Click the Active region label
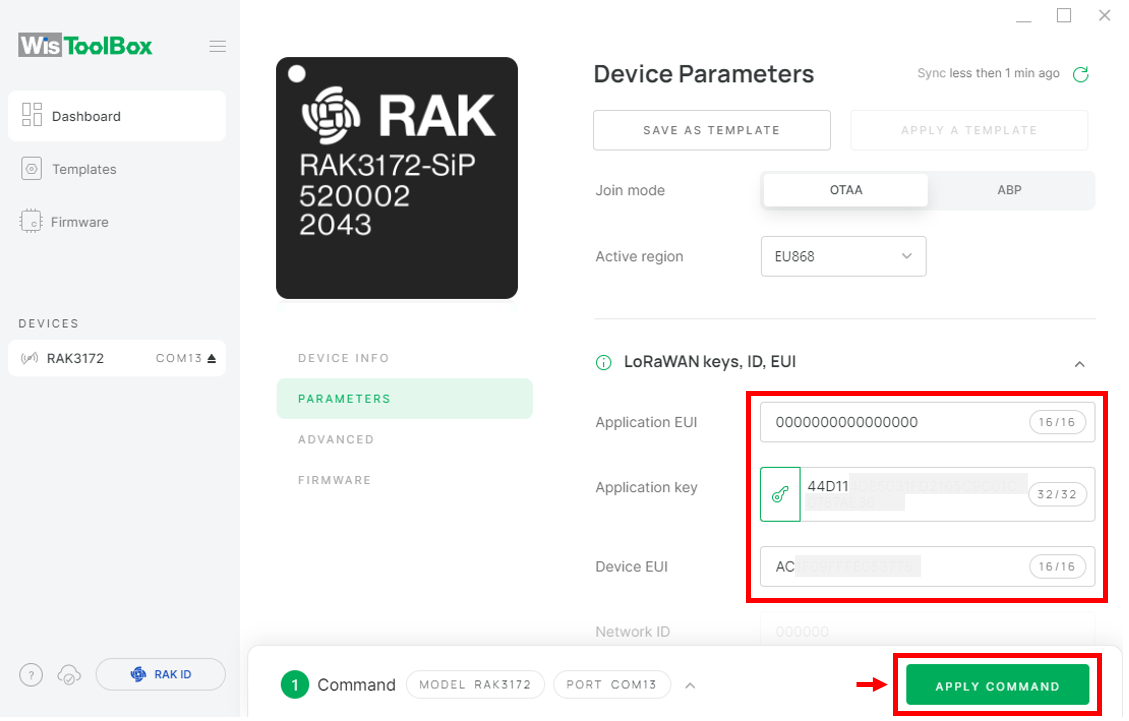The height and width of the screenshot is (721, 1129). (639, 257)
